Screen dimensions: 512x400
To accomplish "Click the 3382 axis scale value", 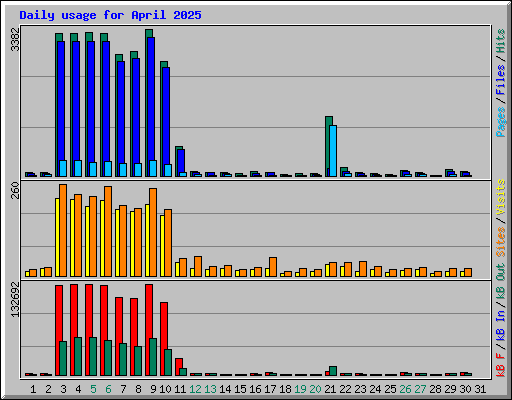I will (15, 39).
